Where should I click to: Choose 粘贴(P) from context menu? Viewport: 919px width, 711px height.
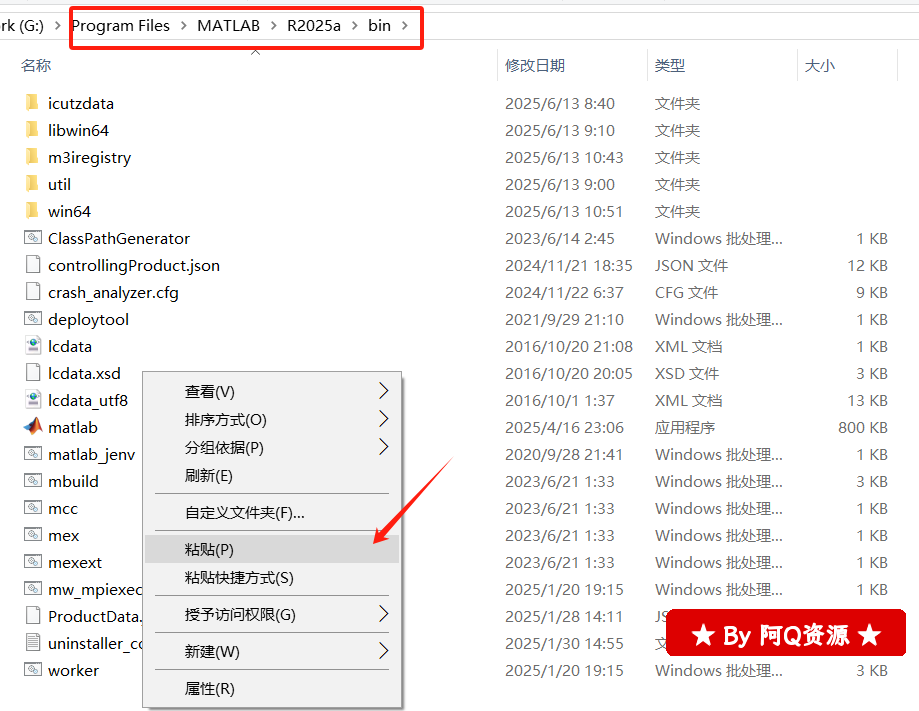[272, 549]
